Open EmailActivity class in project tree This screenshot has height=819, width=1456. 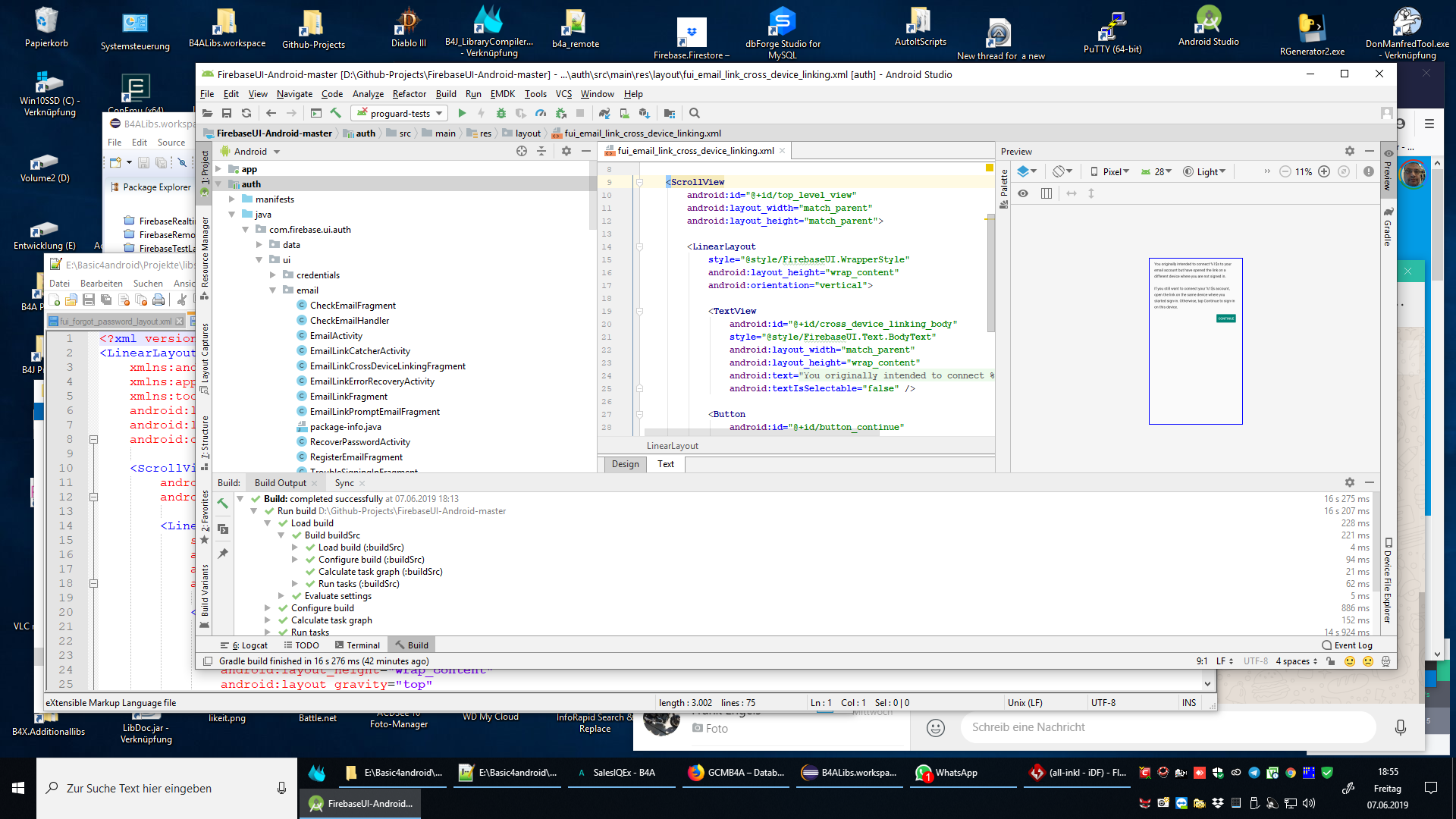336,335
